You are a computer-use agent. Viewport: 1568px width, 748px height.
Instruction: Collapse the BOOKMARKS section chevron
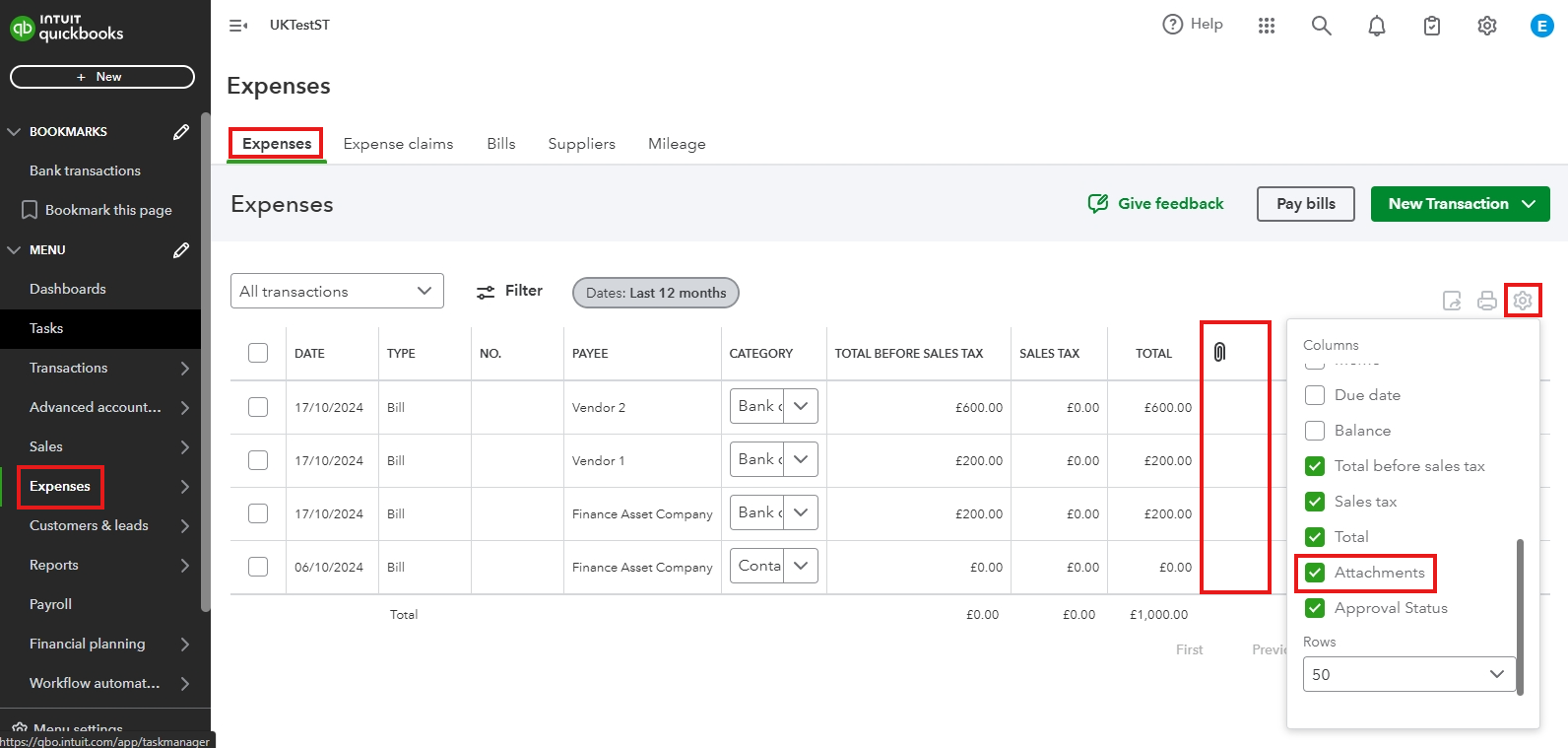coord(14,132)
